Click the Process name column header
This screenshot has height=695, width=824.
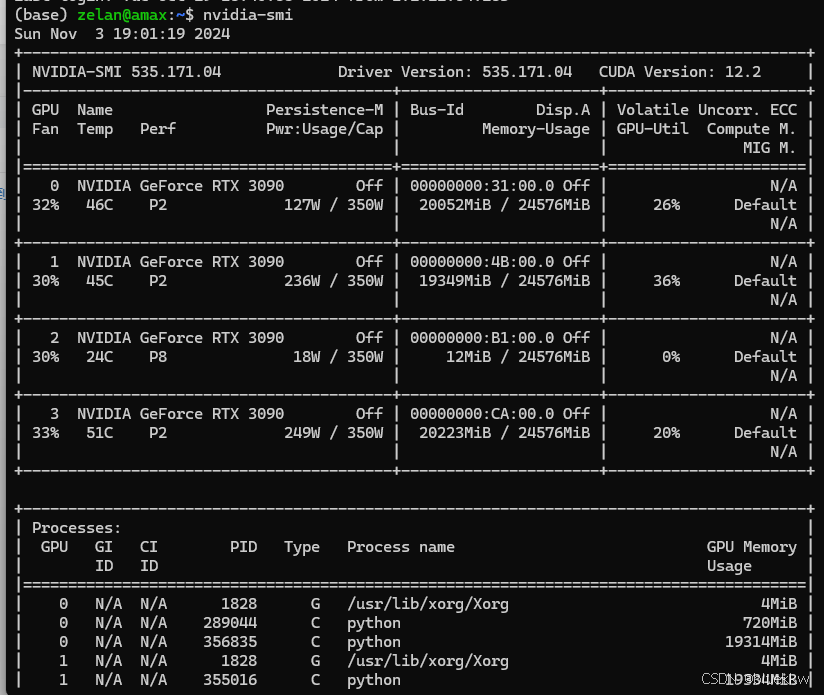tap(400, 547)
